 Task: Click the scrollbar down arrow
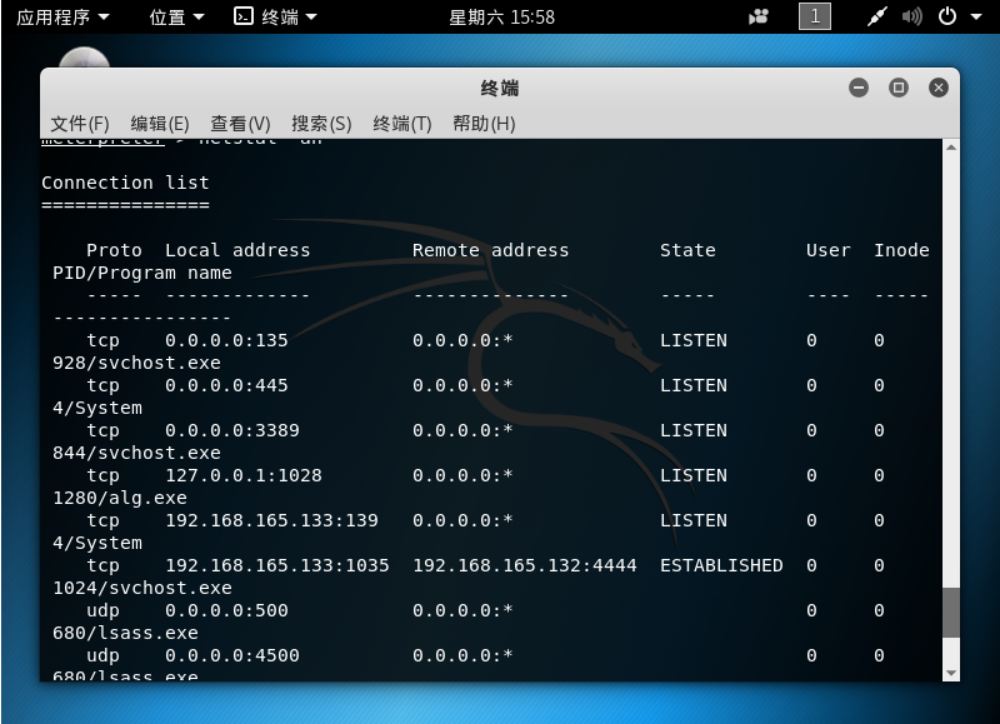(951, 673)
